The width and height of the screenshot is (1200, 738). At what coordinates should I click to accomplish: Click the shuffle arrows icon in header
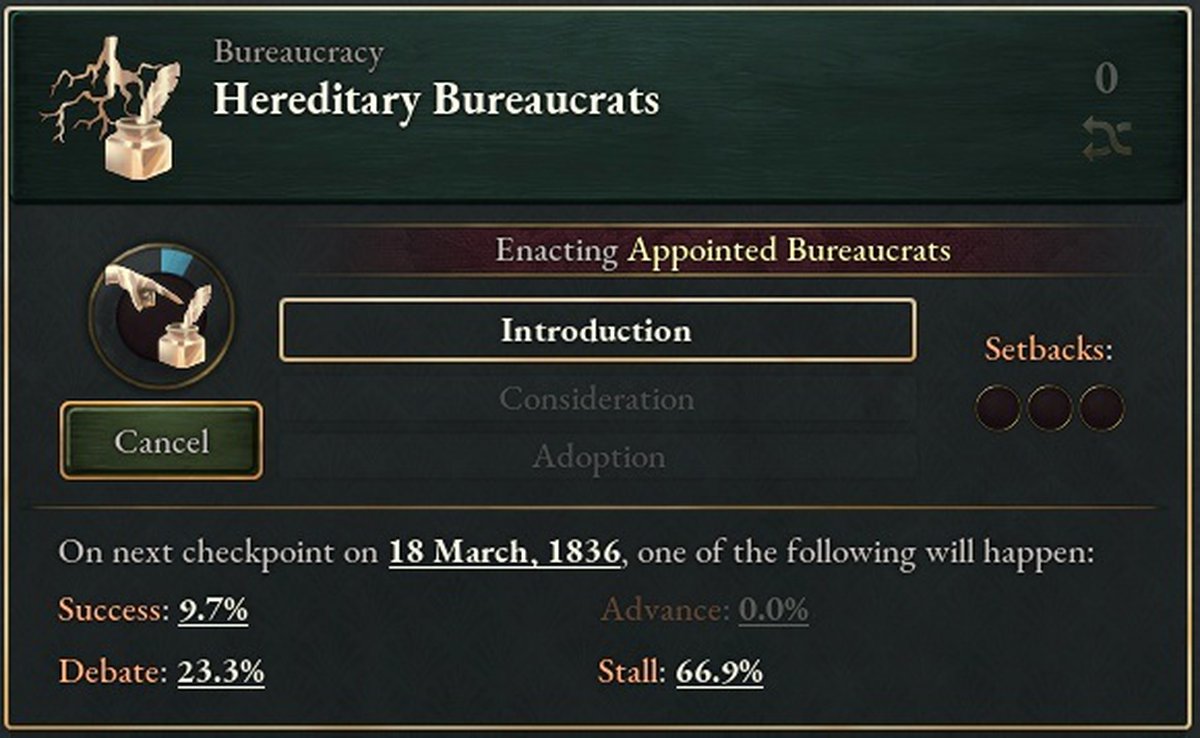(x=1107, y=138)
